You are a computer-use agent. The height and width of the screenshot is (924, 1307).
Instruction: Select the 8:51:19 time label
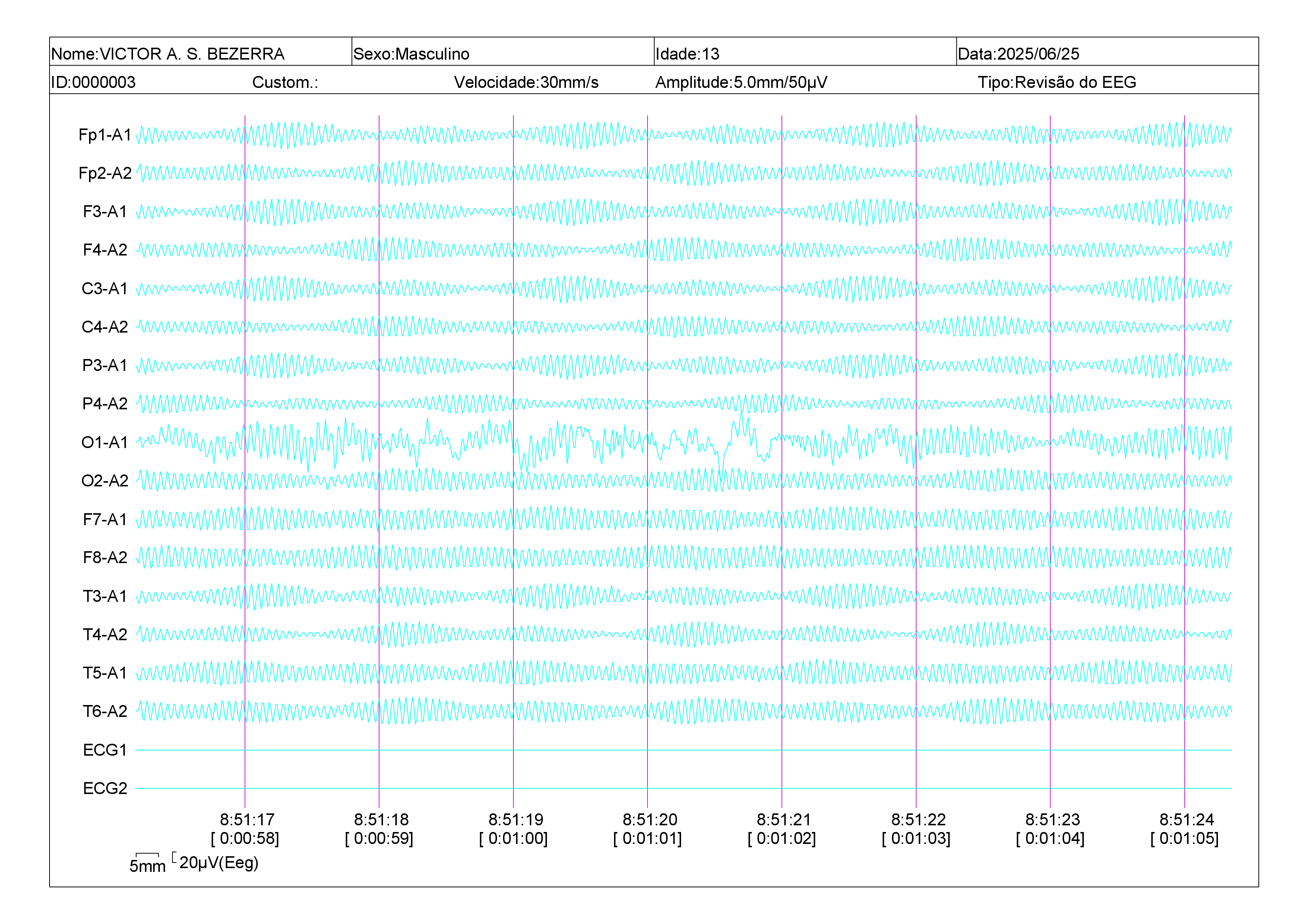516,820
